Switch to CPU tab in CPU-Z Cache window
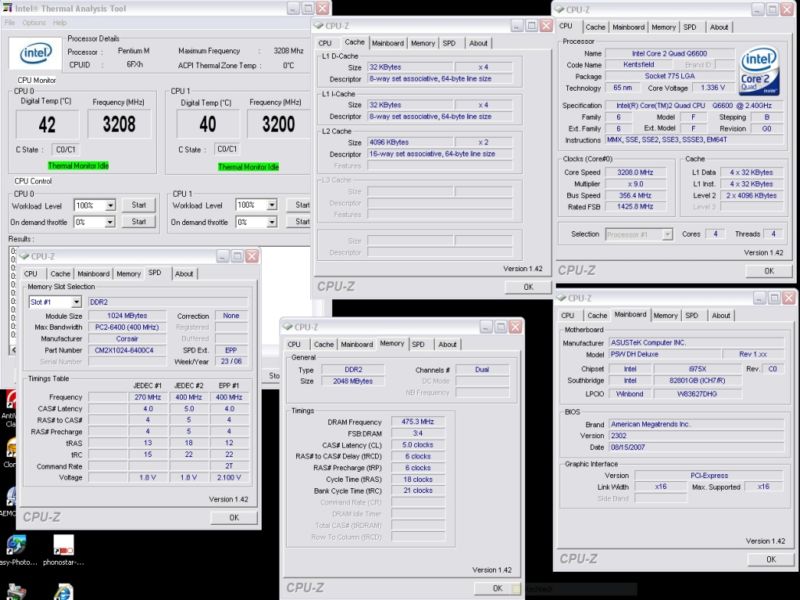This screenshot has width=800, height=600. (325, 43)
